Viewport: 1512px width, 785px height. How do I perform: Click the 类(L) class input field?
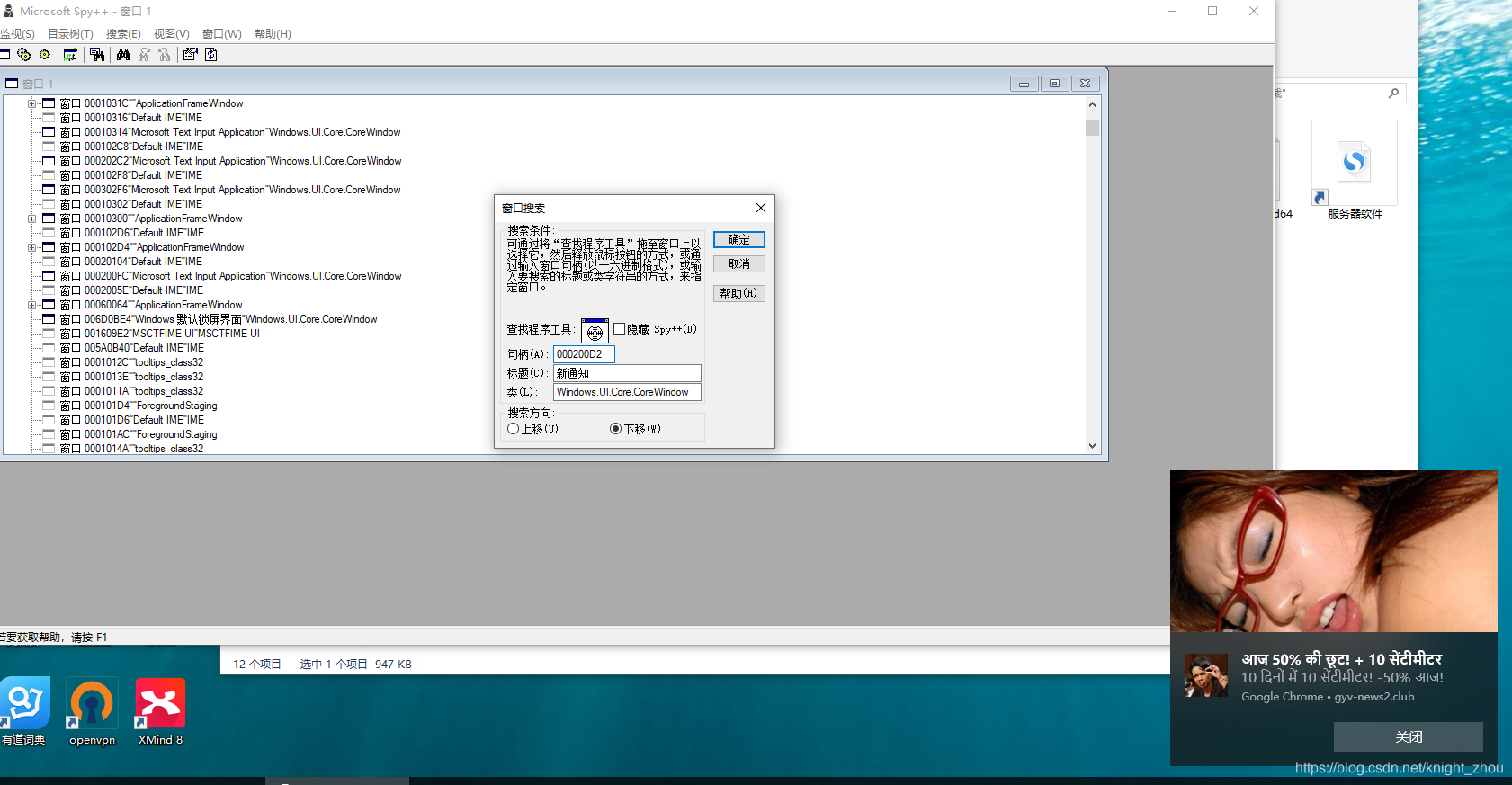click(627, 392)
